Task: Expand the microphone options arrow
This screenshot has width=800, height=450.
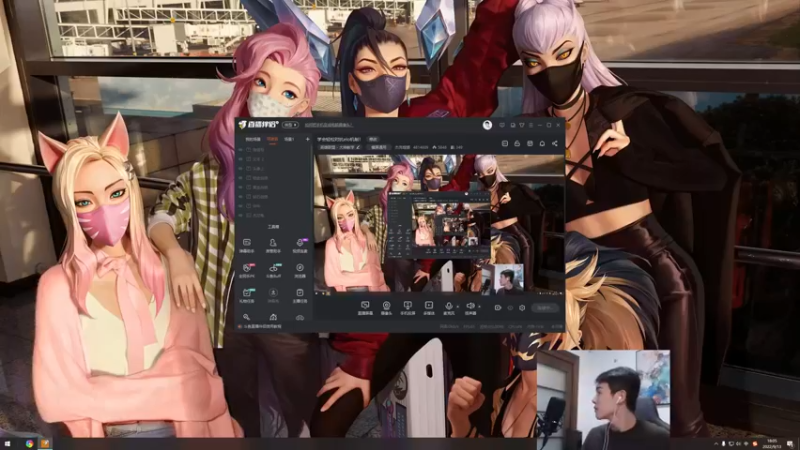Action: pyautogui.click(x=457, y=307)
